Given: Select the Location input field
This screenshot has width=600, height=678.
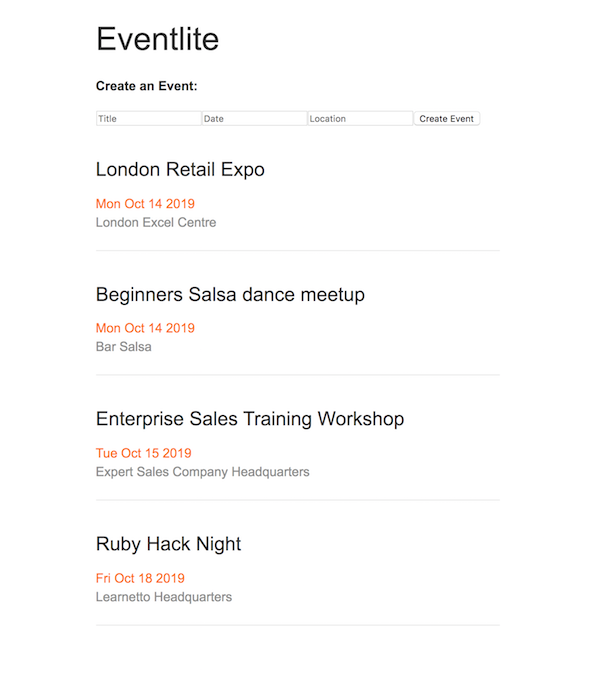Looking at the screenshot, I should 360,119.
